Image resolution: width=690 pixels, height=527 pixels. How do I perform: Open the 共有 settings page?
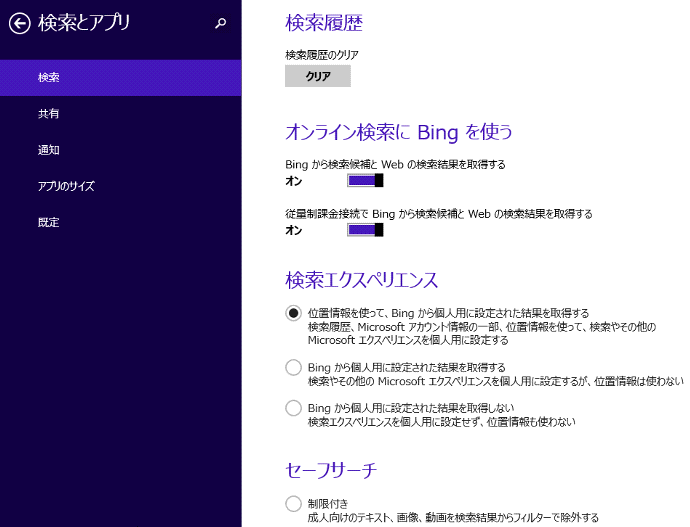pos(121,114)
